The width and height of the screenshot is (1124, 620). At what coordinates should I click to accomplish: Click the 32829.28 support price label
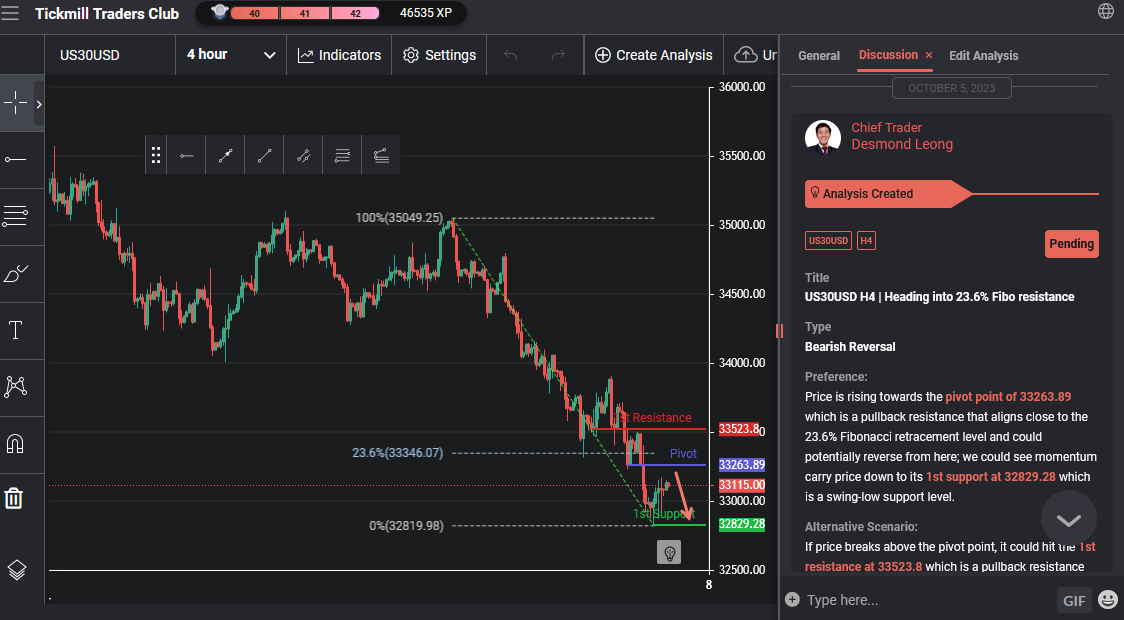tap(742, 524)
